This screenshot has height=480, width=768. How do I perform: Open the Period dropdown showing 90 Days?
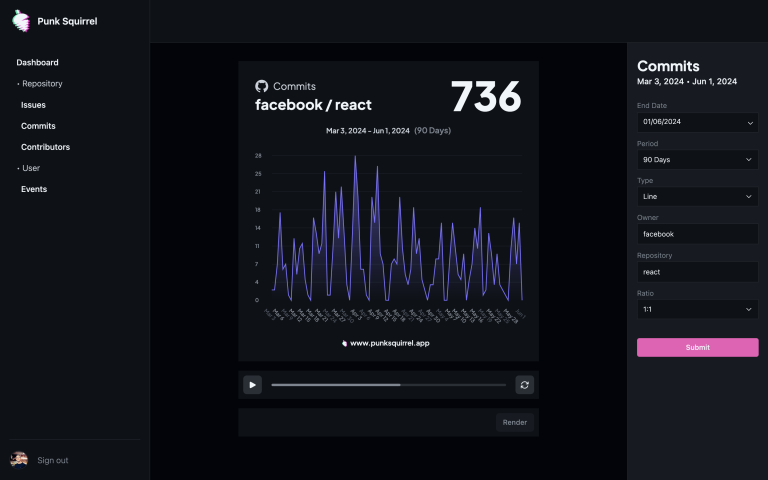pos(697,160)
